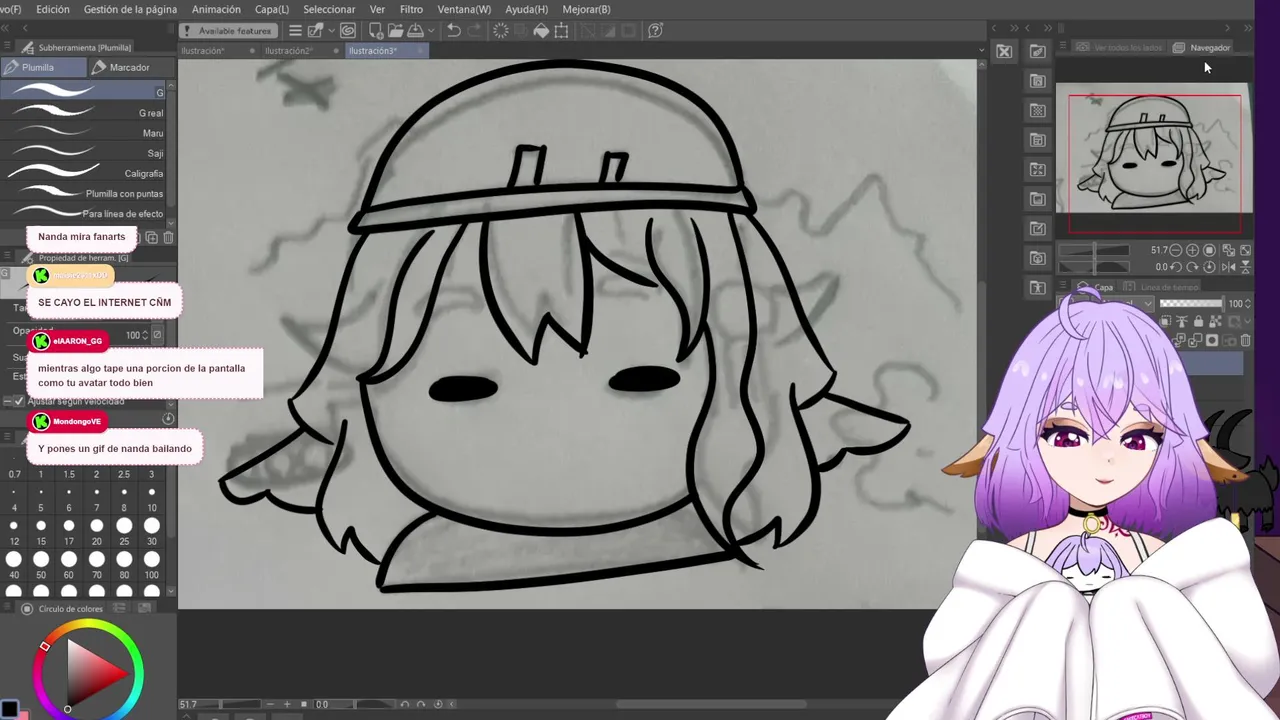1280x720 pixels.
Task: Click the X material folder icon in right dock
Action: pyautogui.click(x=1004, y=51)
